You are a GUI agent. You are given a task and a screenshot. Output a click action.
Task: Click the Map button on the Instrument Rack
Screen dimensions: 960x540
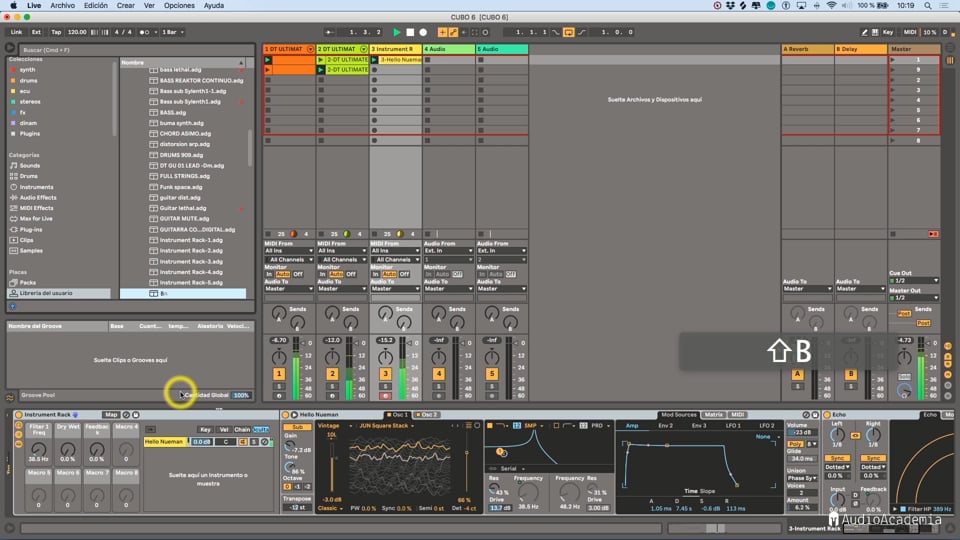point(110,414)
